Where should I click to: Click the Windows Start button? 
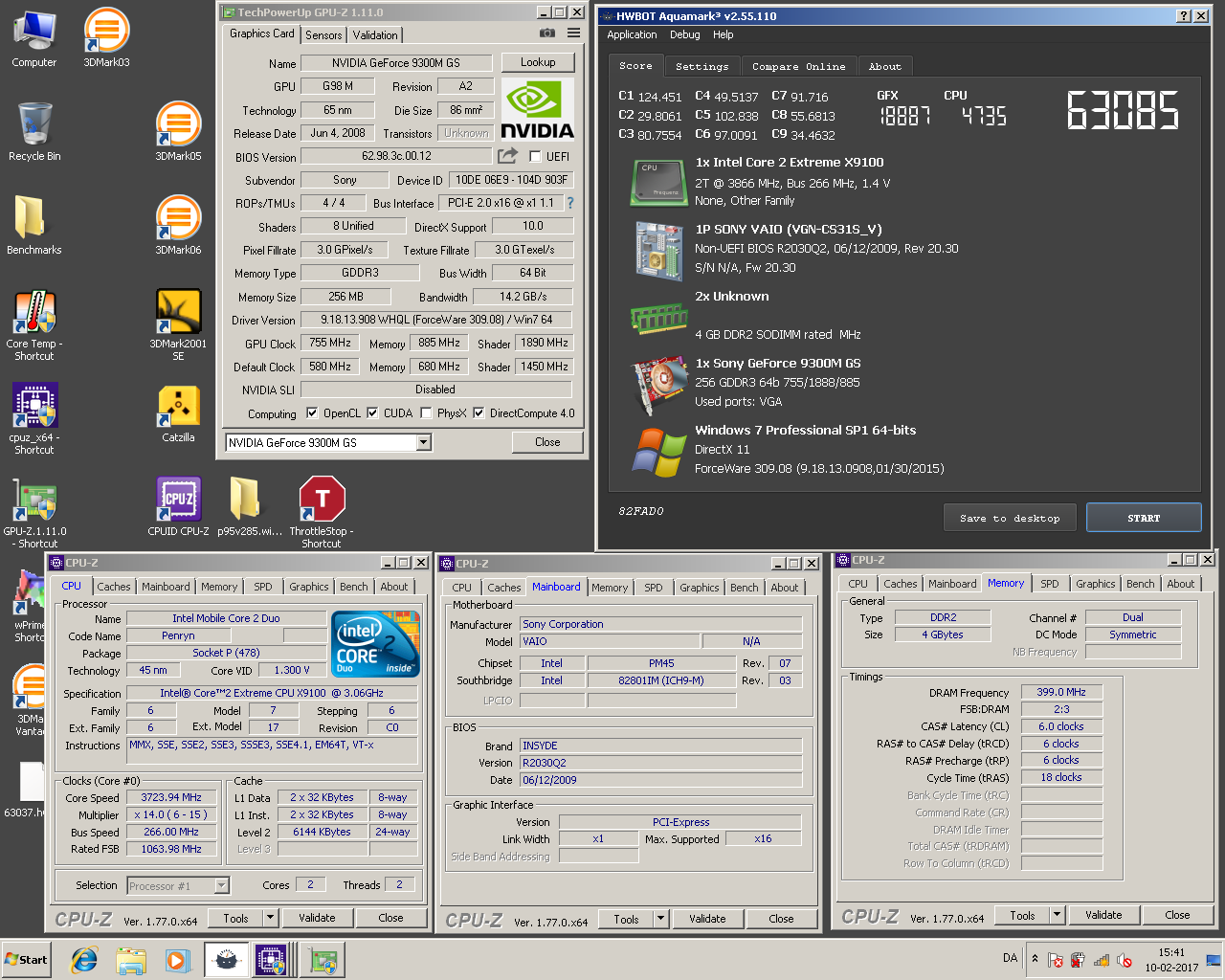[27, 960]
